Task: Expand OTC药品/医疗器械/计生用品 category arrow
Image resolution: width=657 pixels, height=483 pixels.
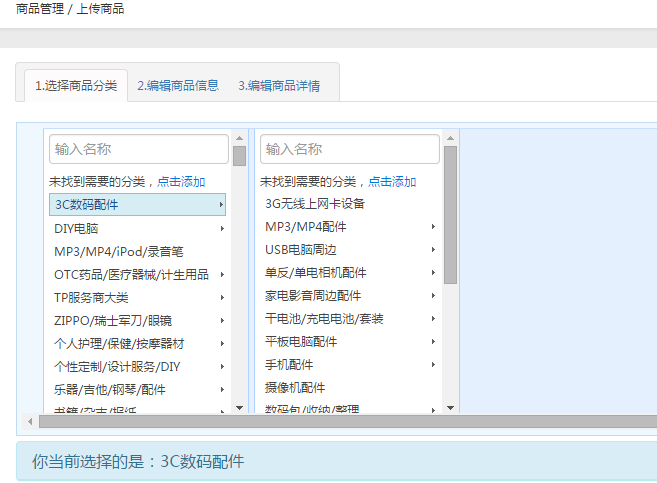Action: [221, 274]
